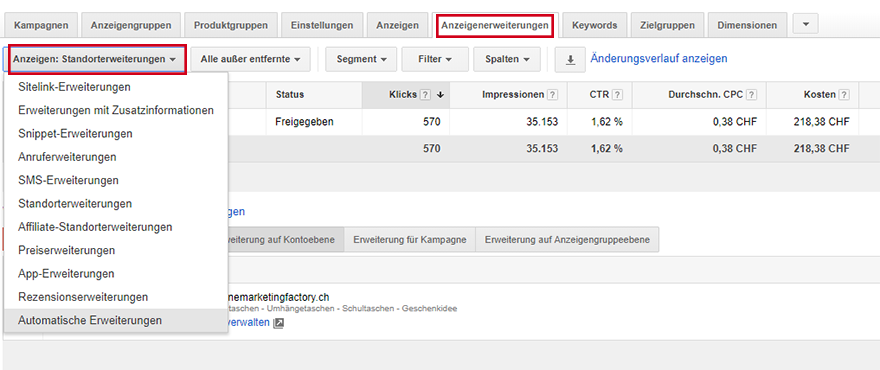Open the Produktgruppen tab
This screenshot has width=880, height=370.
coord(231,25)
